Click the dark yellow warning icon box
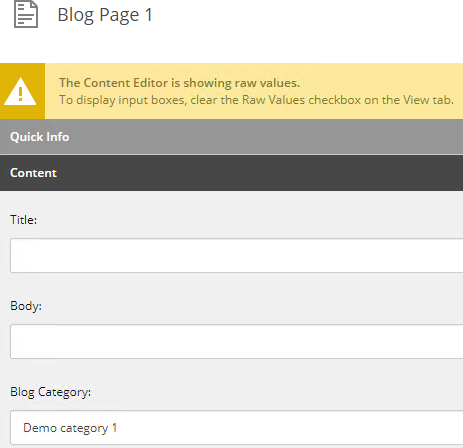 tap(22, 91)
